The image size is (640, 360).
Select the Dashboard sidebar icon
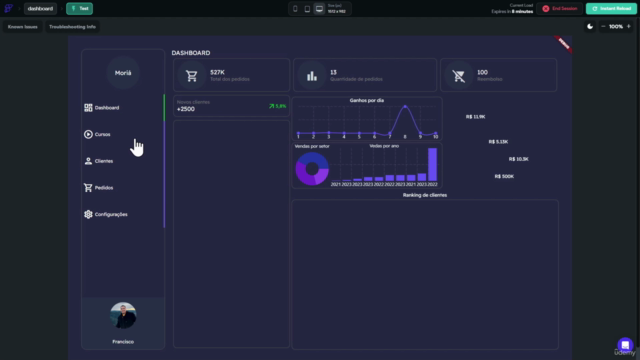[x=88, y=108]
